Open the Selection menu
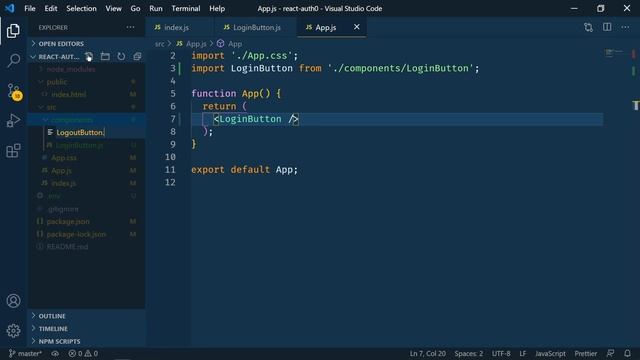640x360 pixels. (81, 8)
